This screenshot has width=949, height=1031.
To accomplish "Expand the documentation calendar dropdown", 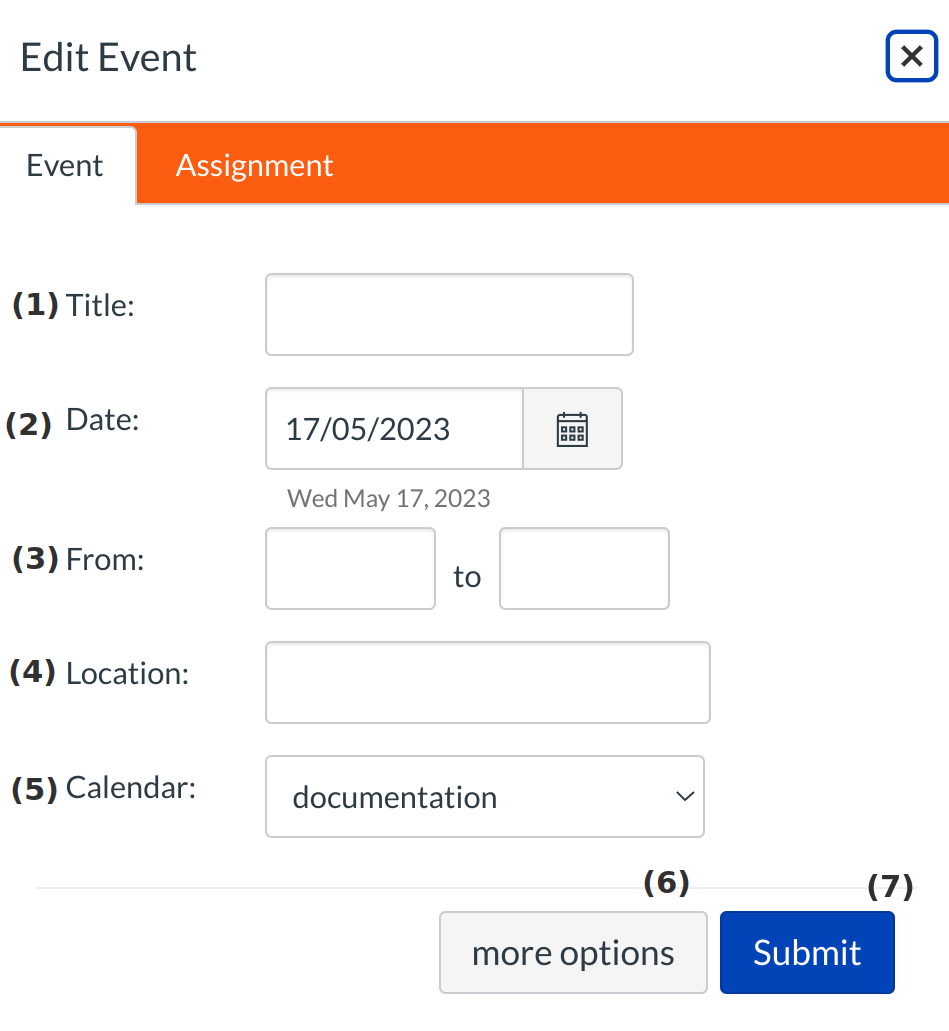I will (x=484, y=796).
